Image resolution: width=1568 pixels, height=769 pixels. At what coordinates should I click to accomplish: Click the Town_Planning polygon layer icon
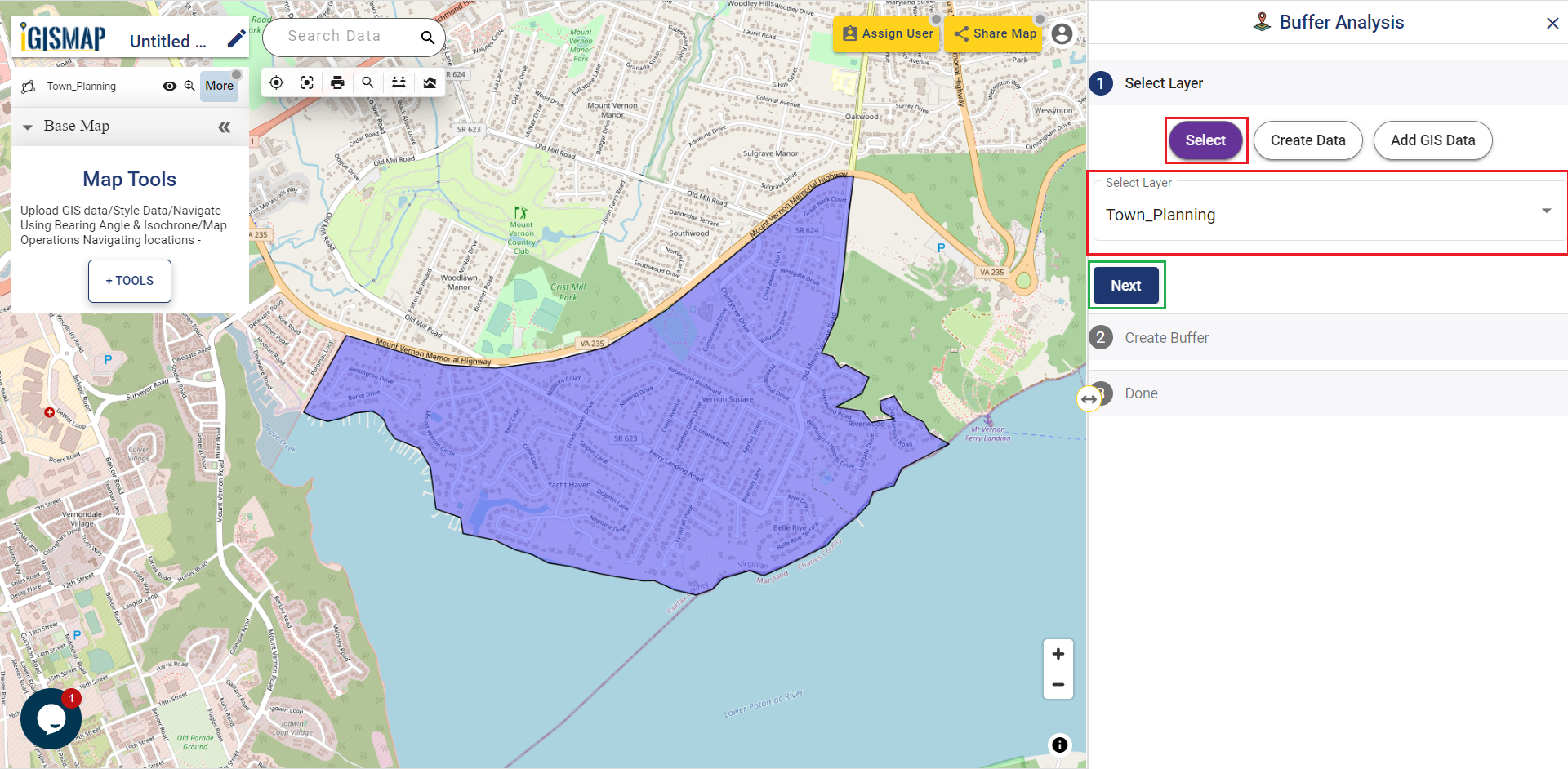click(28, 86)
